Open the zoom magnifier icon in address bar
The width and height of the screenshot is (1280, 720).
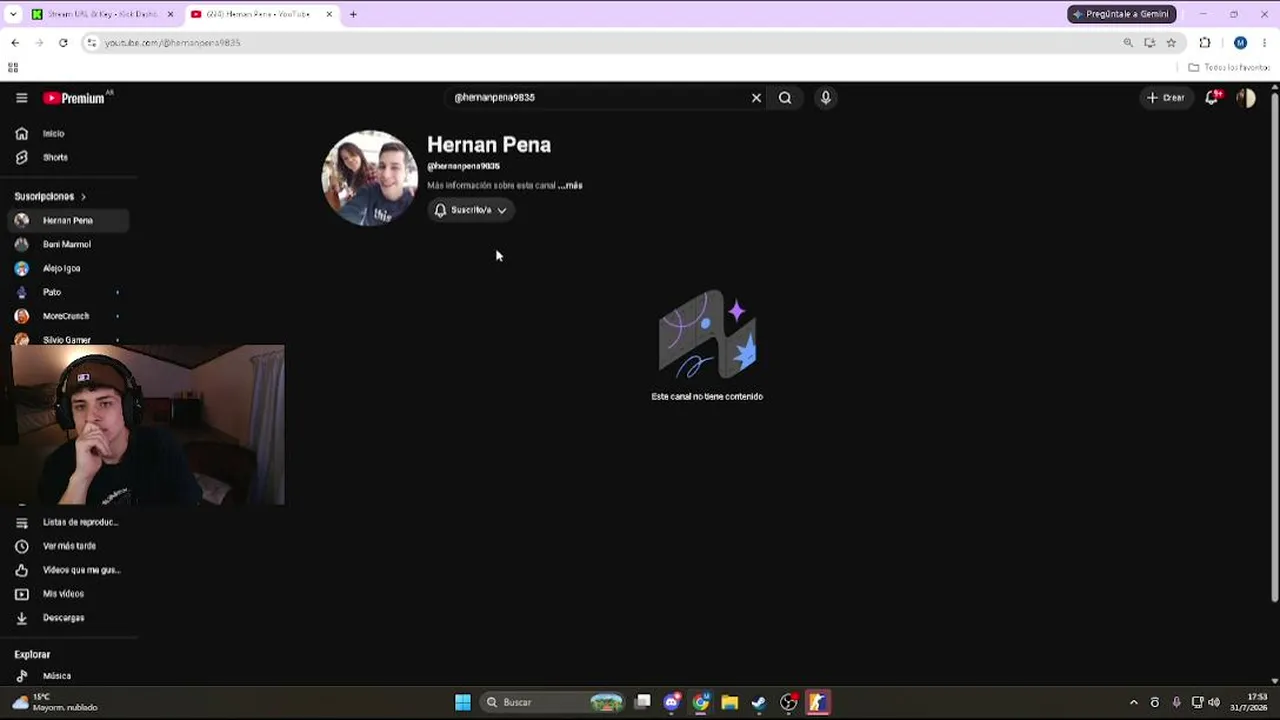(x=1128, y=43)
